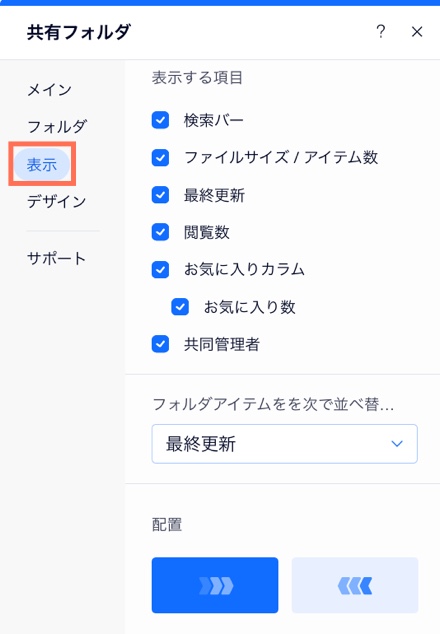Close the 共有フォルダ settings panel
Image resolution: width=440 pixels, height=634 pixels.
click(417, 32)
